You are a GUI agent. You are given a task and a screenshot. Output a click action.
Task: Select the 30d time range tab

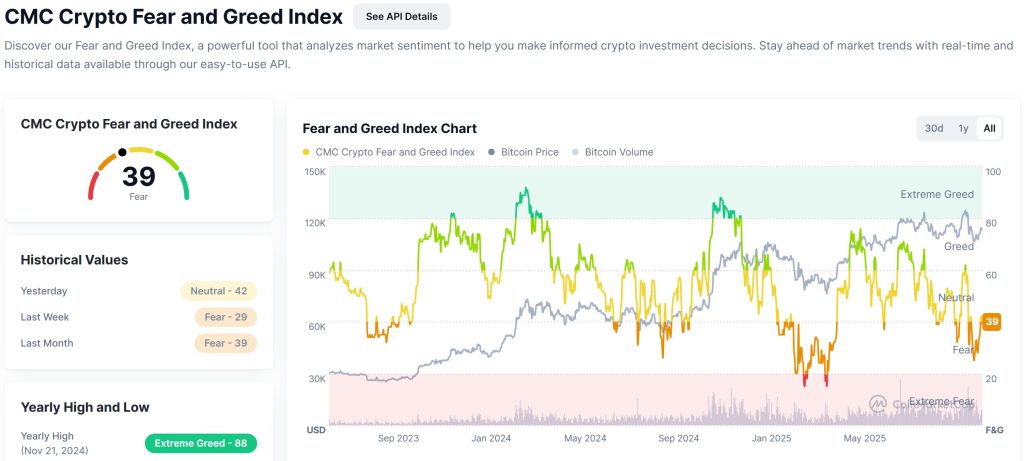point(934,128)
